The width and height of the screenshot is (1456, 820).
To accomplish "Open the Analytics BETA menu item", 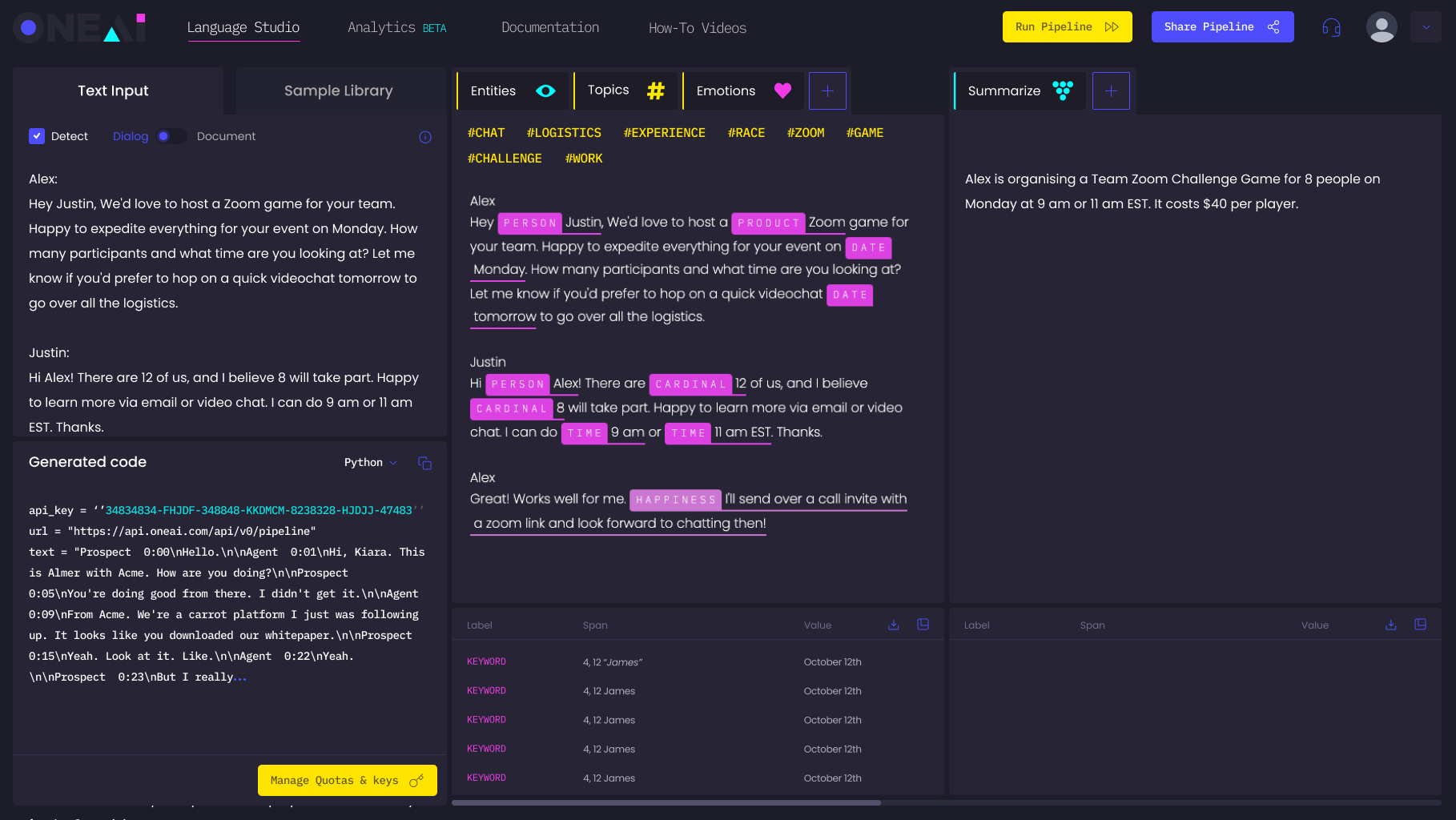I will [396, 28].
